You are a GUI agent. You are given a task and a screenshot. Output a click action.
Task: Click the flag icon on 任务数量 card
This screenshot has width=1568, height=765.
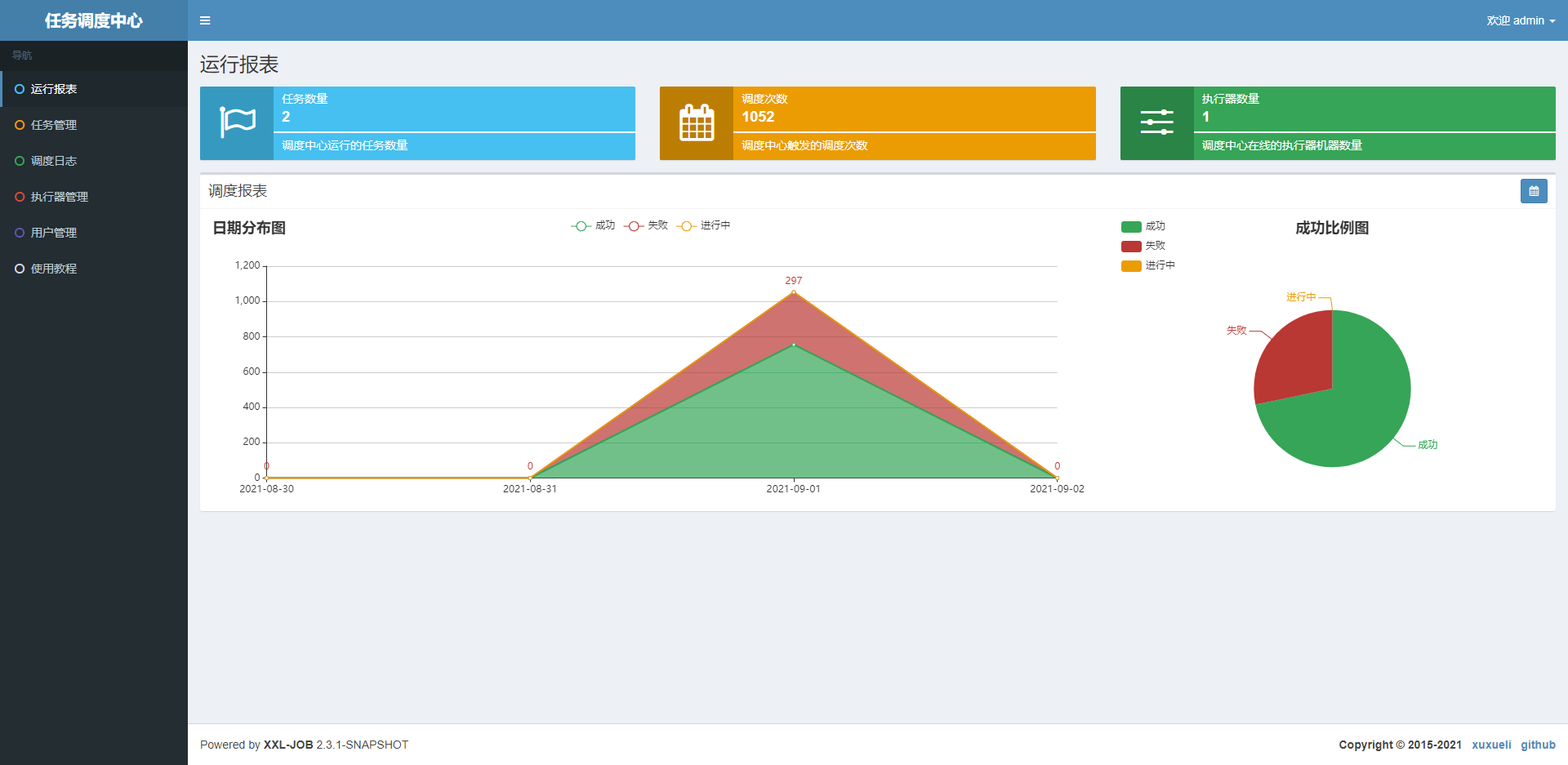click(238, 123)
